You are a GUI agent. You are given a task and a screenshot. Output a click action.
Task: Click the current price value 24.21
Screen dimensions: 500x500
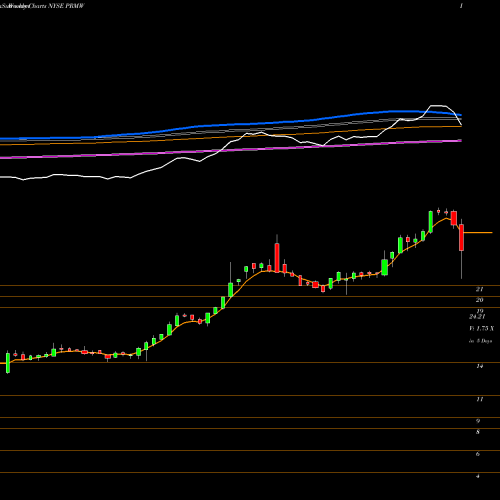[477, 316]
